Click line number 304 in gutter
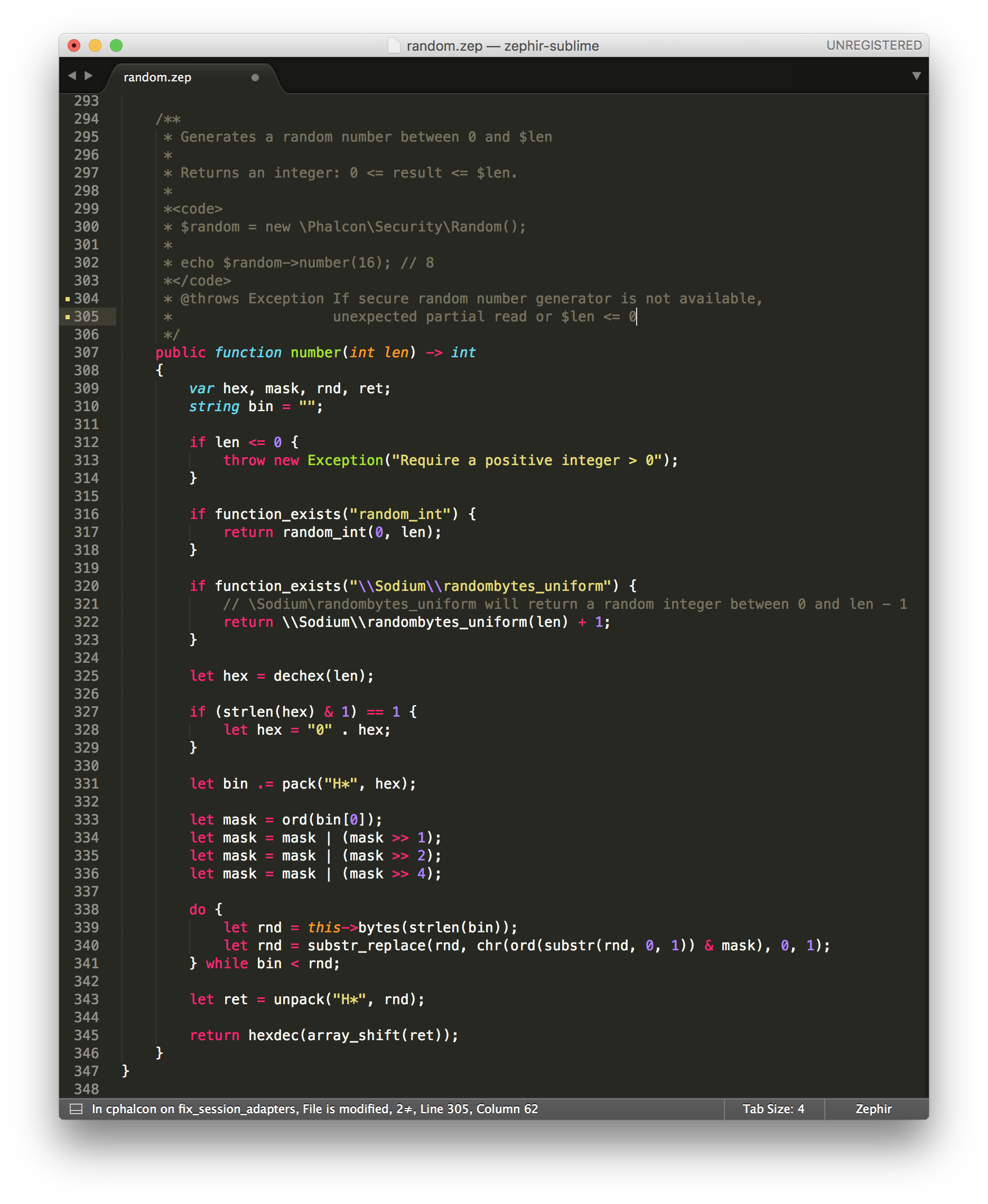The width and height of the screenshot is (988, 1204). coord(87,298)
